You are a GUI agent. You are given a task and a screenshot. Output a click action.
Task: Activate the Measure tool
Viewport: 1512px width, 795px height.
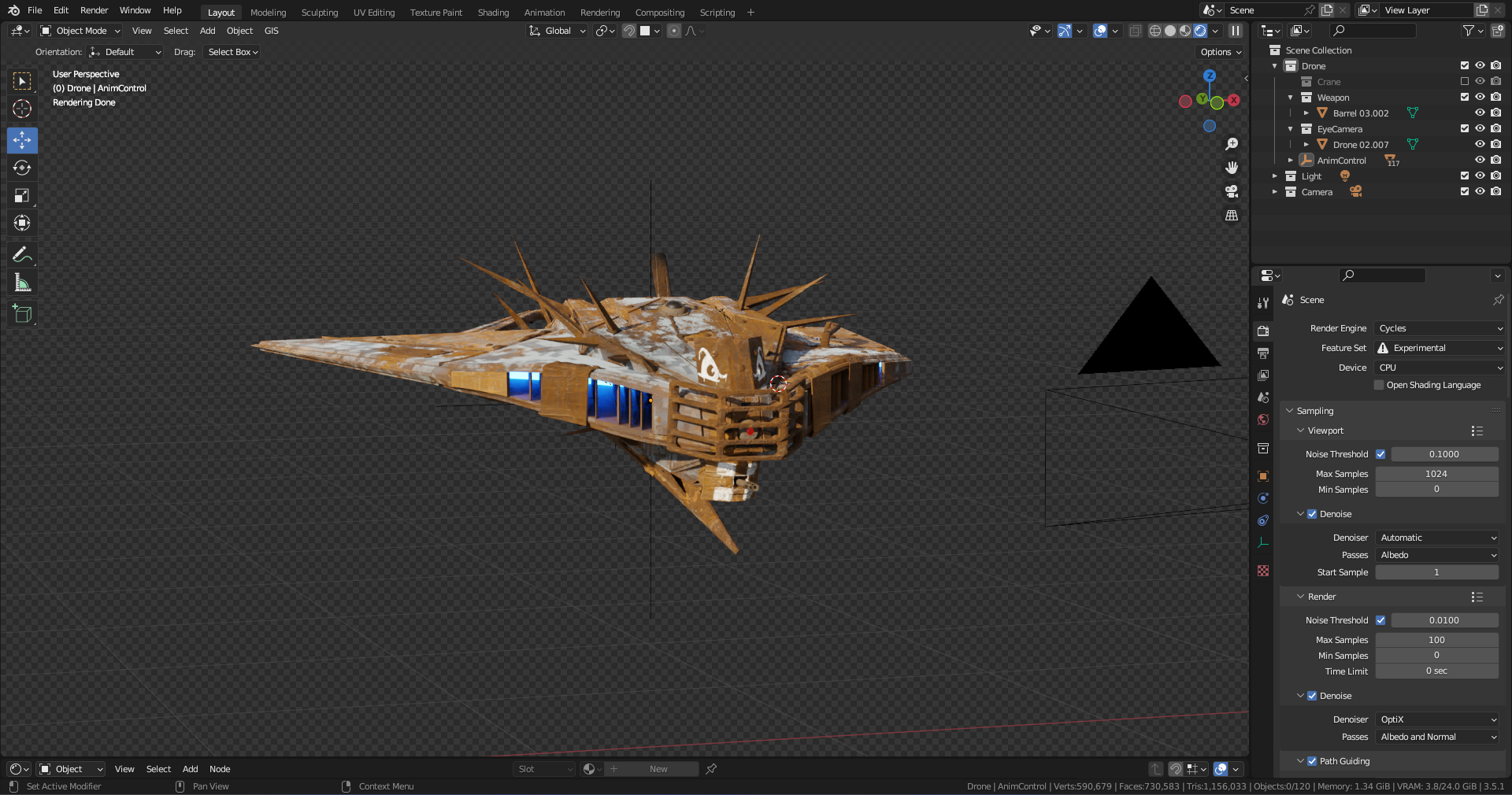22,283
